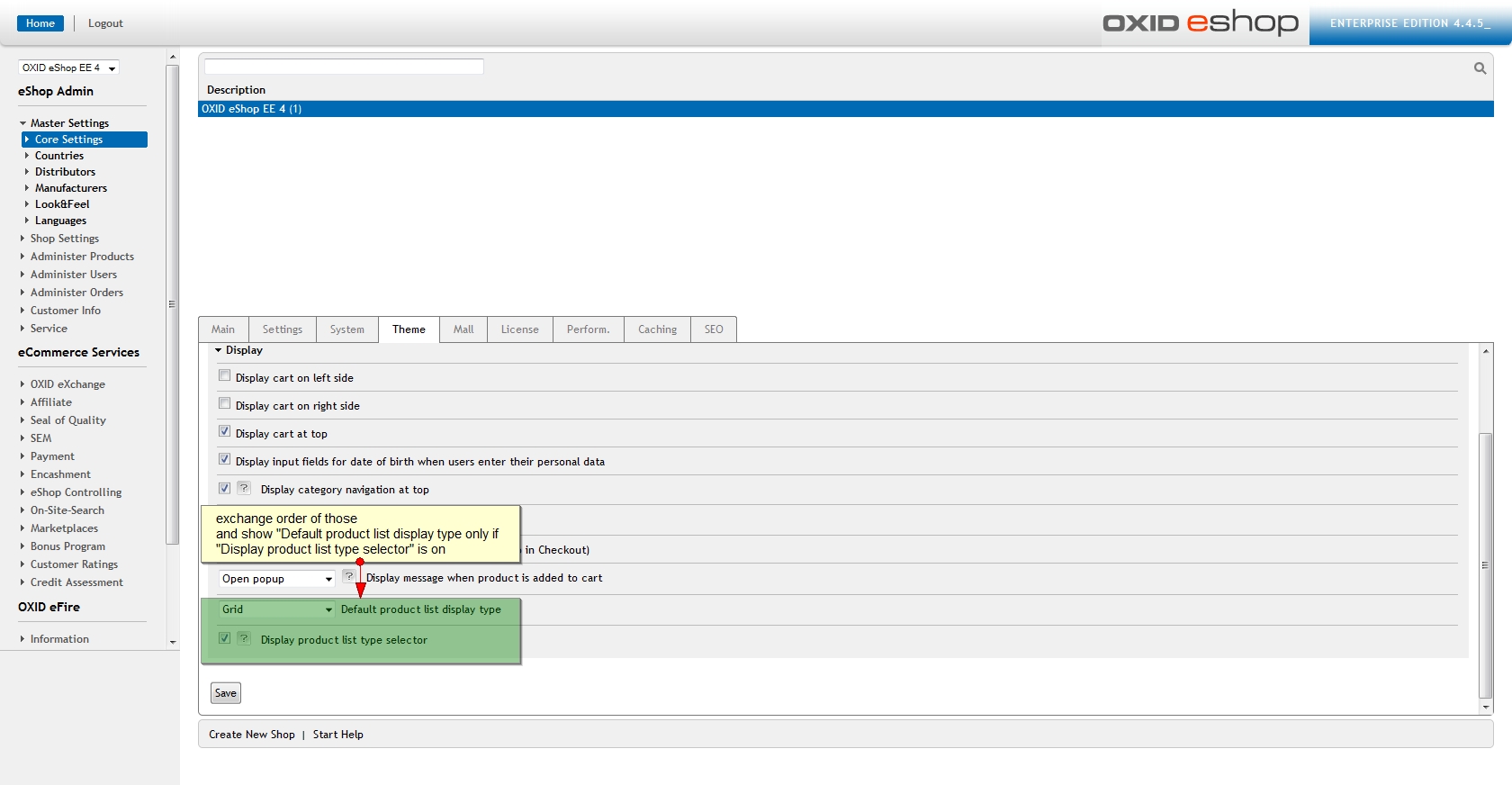
Task: Expand Administer Products in sidebar
Action: tap(82, 257)
